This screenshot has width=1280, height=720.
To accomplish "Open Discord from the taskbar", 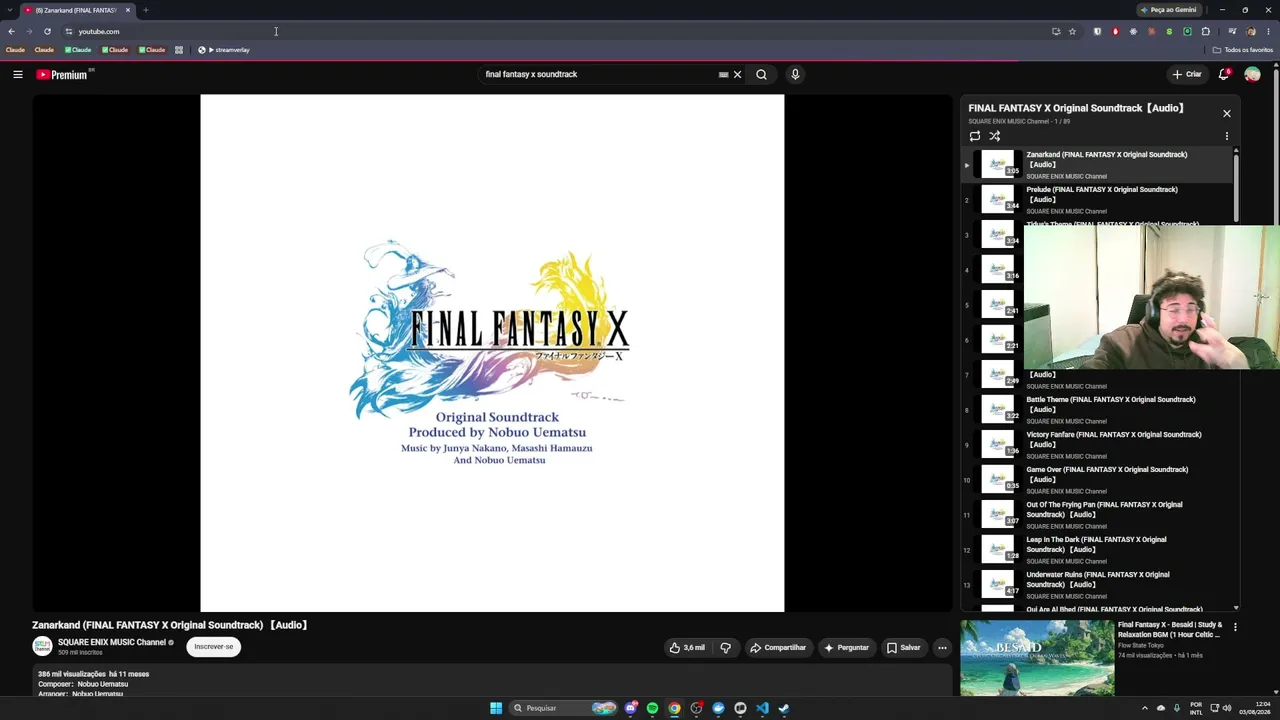I will click(631, 708).
